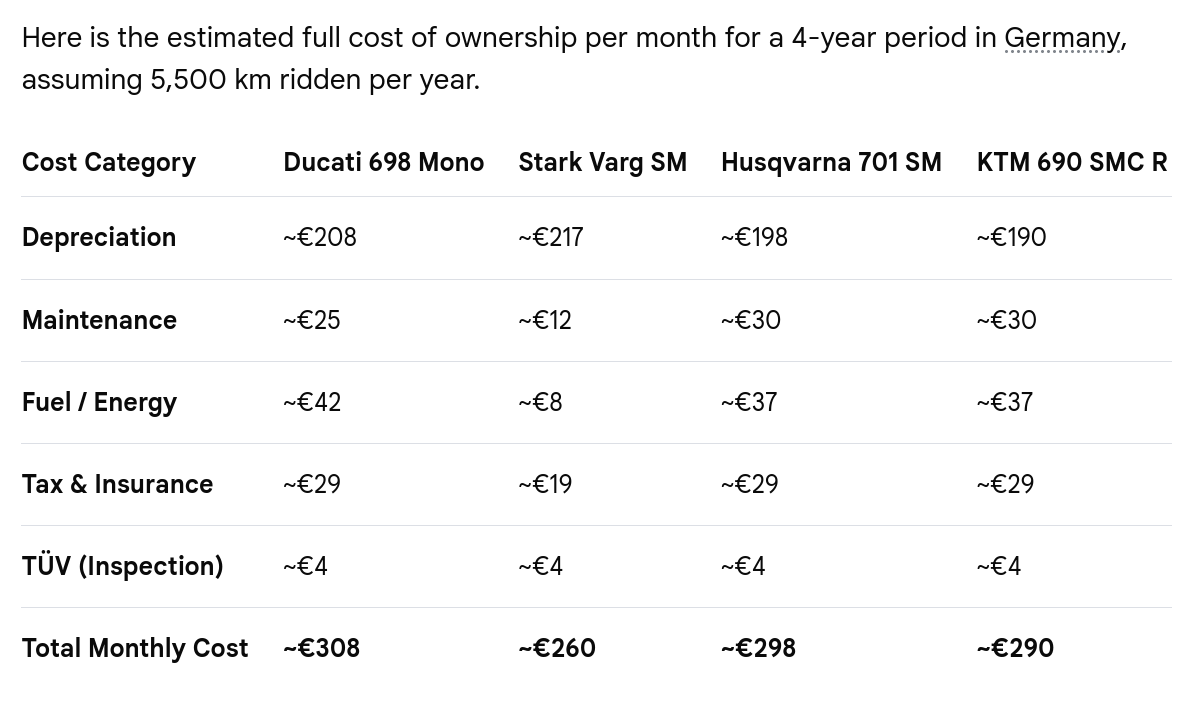Select Stark Varg fuel/energy value ~€8
This screenshot has height=701, width=1192.
point(540,402)
